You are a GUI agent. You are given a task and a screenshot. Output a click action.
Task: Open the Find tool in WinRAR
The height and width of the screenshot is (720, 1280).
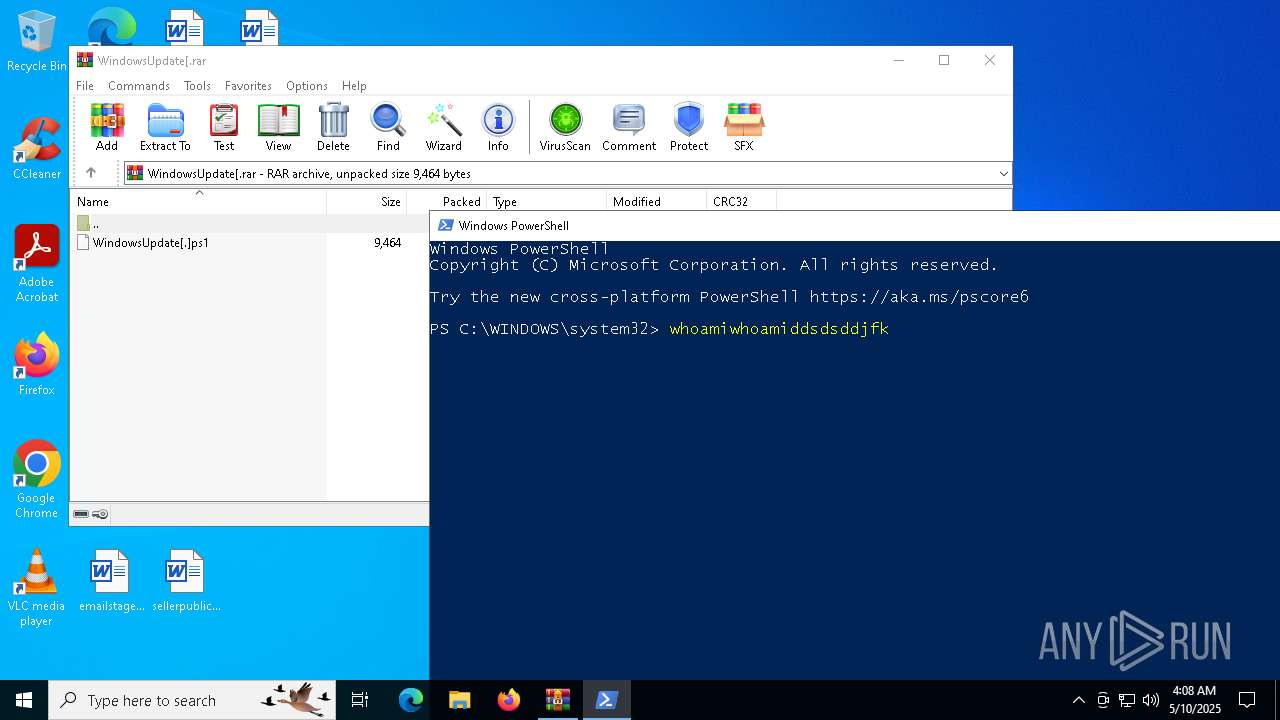[x=388, y=127]
